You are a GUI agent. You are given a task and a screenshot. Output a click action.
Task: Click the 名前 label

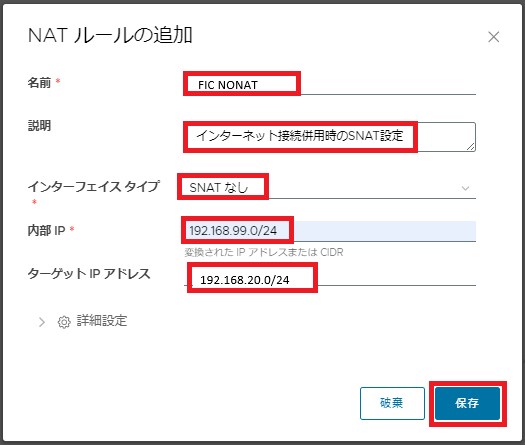39,82
